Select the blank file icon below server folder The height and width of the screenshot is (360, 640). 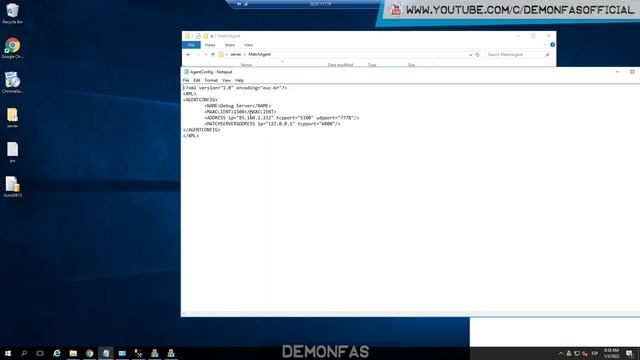[12, 152]
